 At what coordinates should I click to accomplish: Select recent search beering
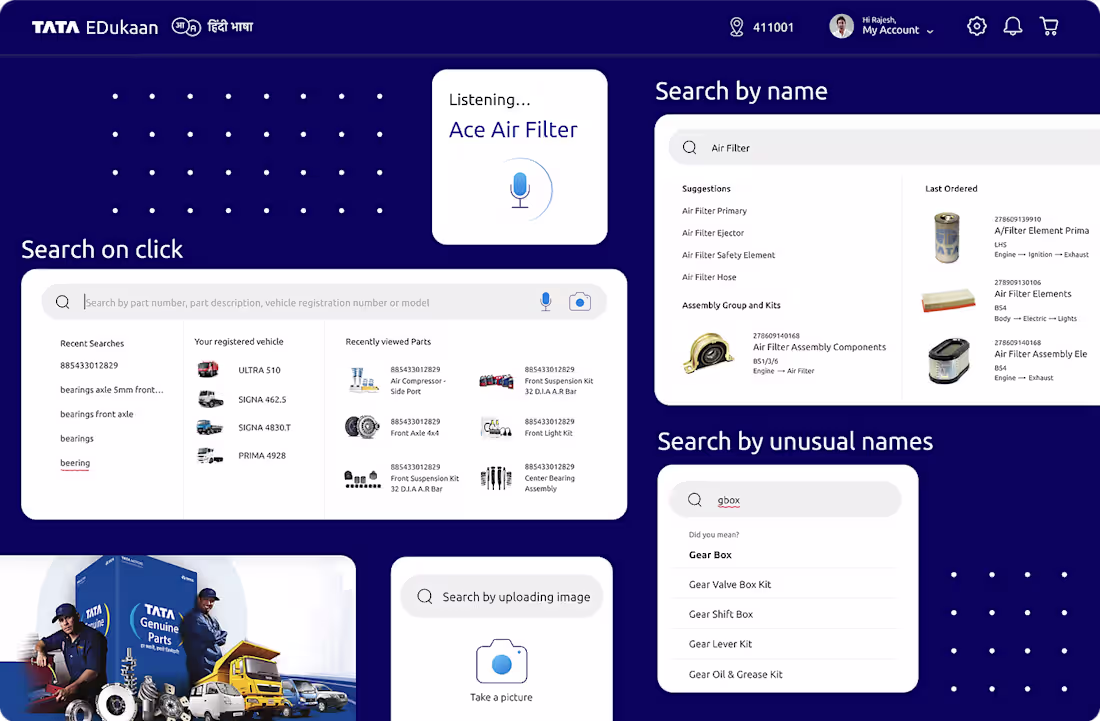(x=75, y=463)
